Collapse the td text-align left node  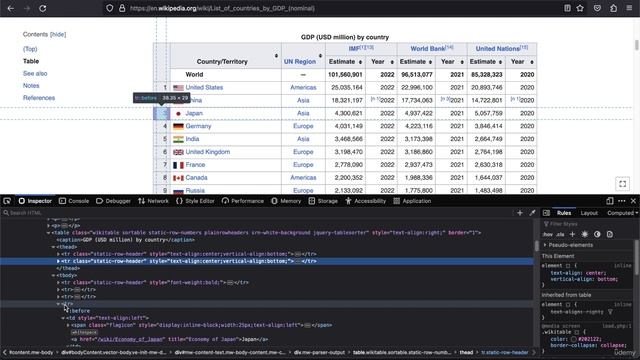click(x=63, y=318)
